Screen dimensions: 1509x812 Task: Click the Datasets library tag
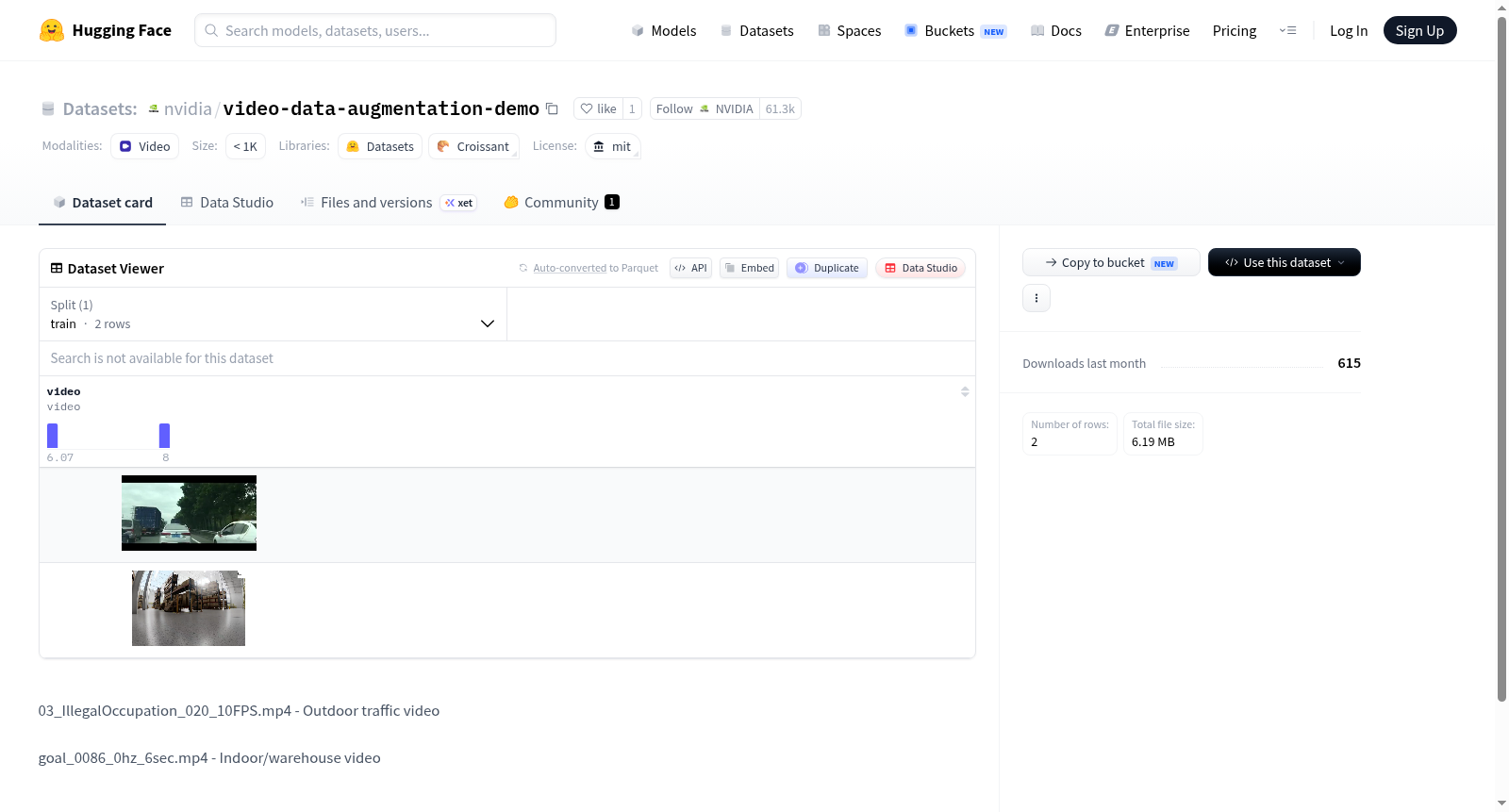point(380,146)
